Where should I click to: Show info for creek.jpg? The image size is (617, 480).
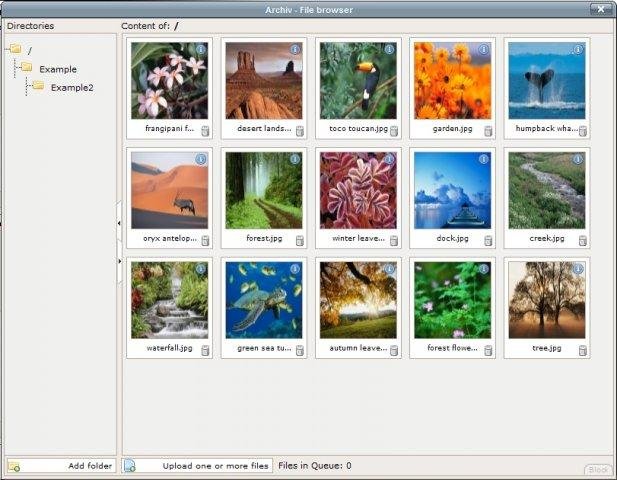click(578, 159)
